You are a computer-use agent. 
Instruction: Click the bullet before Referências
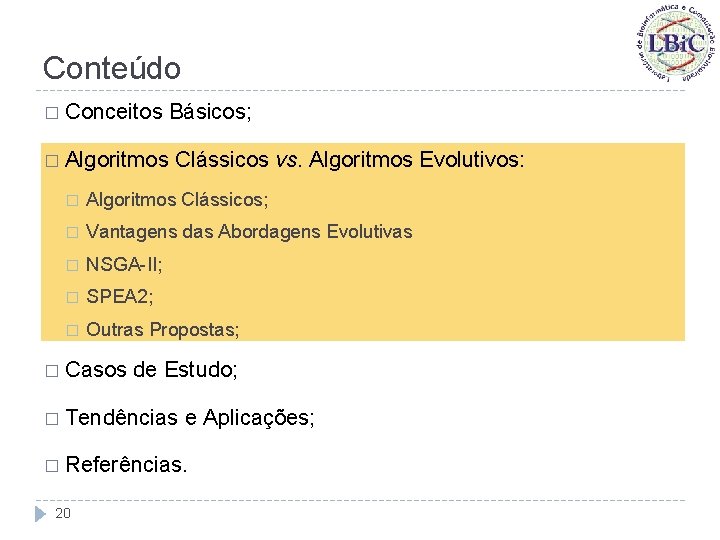tap(51, 465)
